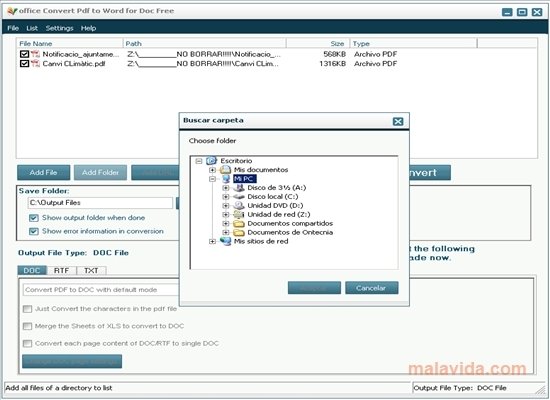Screen dimensions: 550x400
Task: Collapse the Mi PC node
Action: [212, 179]
